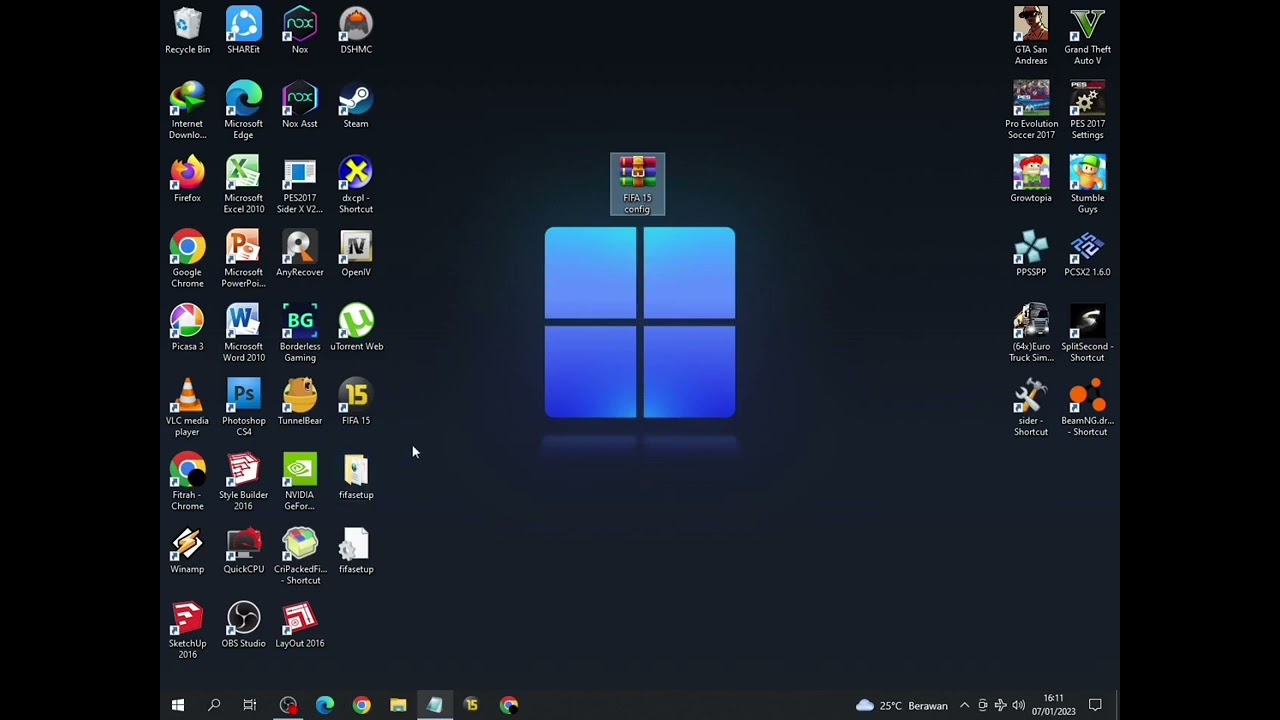Select the Nox Asst desktop icon
Viewport: 1280px width, 720px height.
click(300, 106)
